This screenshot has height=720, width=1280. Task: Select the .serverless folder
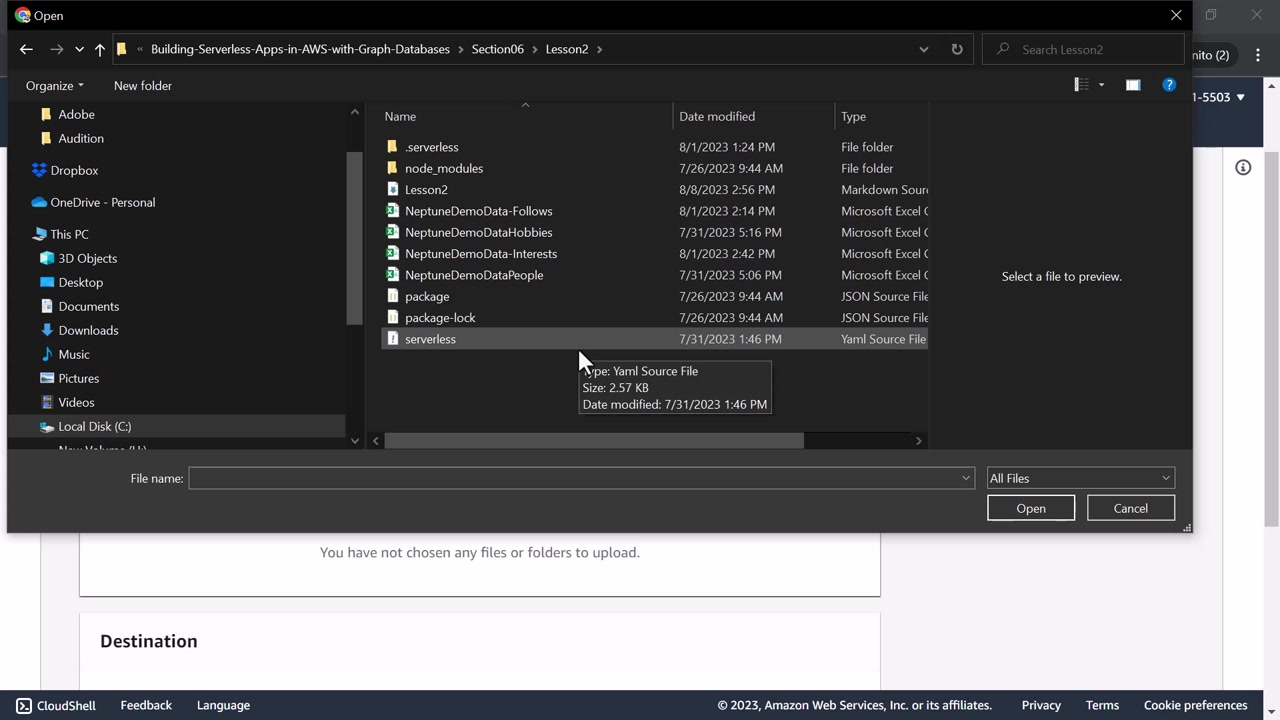click(432, 147)
